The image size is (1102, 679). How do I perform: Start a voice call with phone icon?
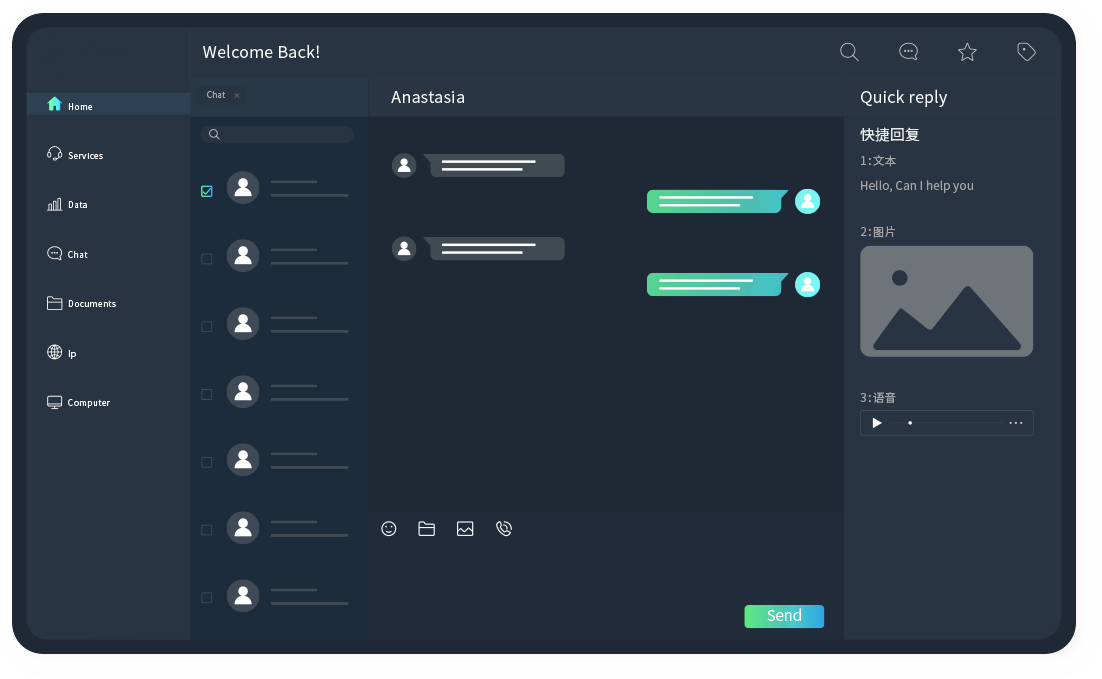point(504,529)
